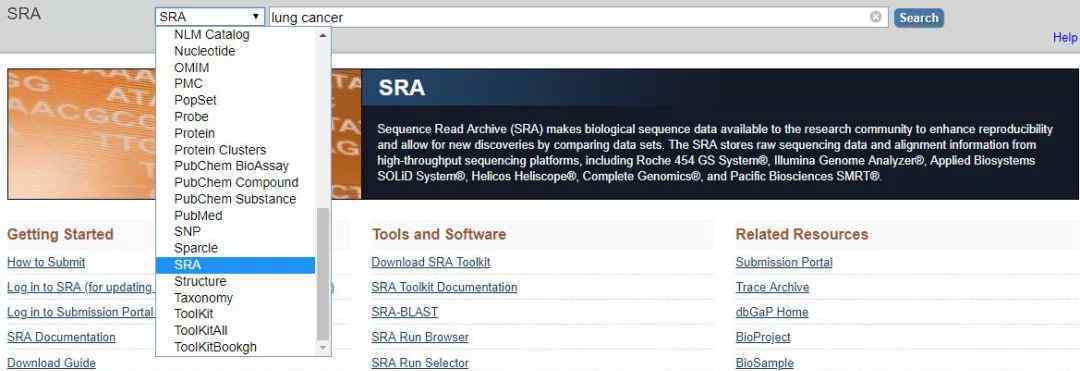
Task: Select Protein Clusters from the list
Action: 236,150
